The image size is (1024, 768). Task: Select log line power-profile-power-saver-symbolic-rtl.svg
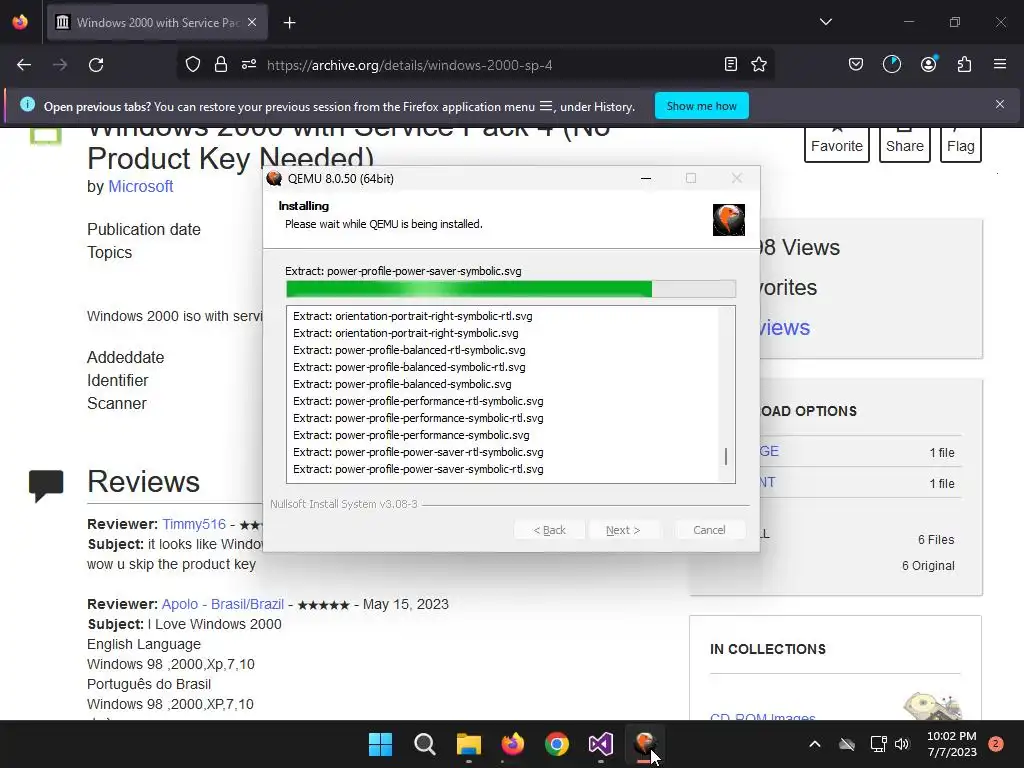418,469
